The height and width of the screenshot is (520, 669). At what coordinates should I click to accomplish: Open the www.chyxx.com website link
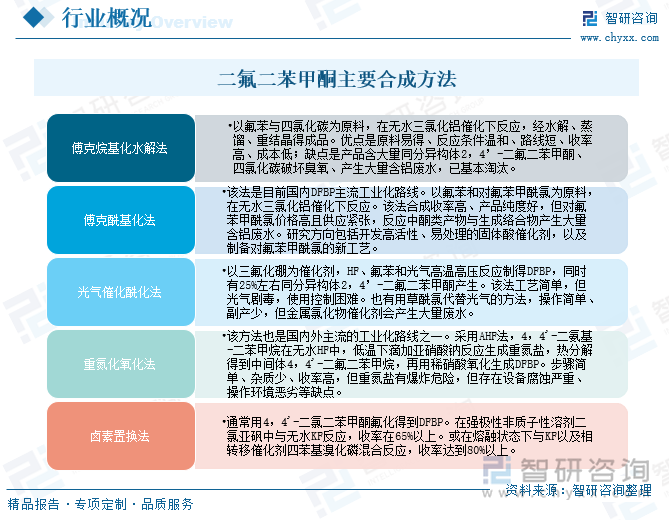tap(620, 38)
